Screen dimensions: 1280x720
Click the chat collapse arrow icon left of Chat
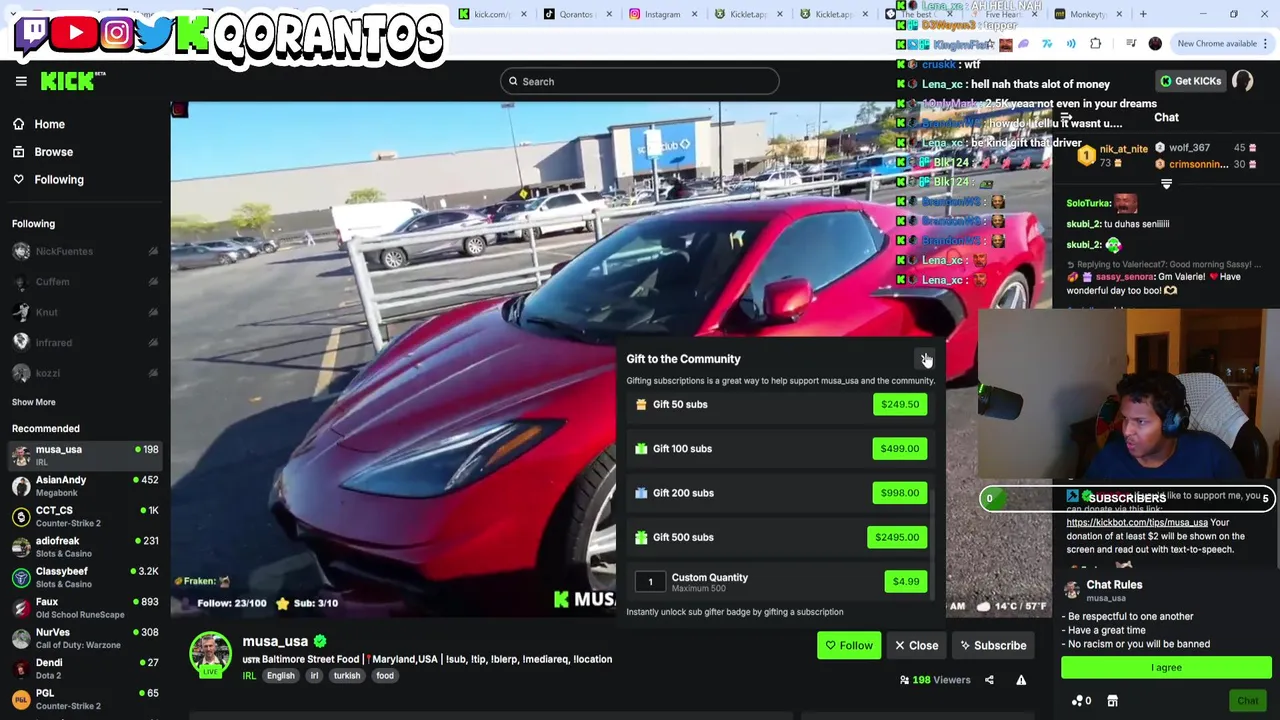tap(1066, 118)
